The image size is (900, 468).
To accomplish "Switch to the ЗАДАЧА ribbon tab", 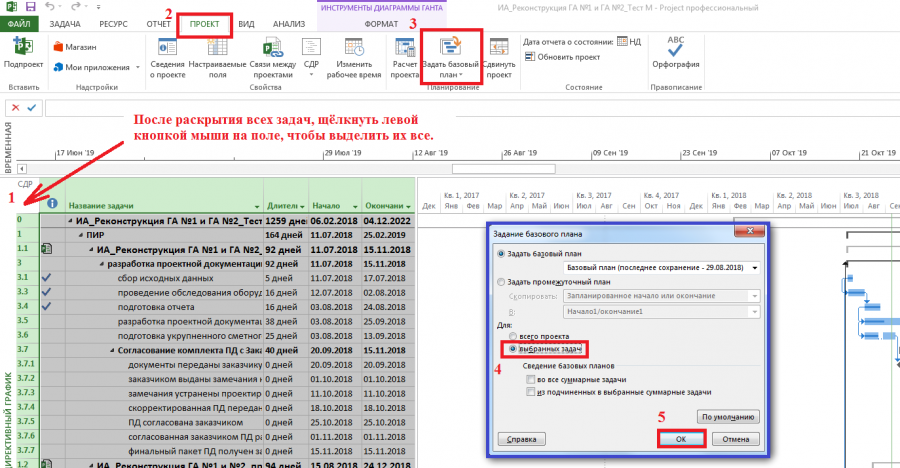I will (x=65, y=24).
